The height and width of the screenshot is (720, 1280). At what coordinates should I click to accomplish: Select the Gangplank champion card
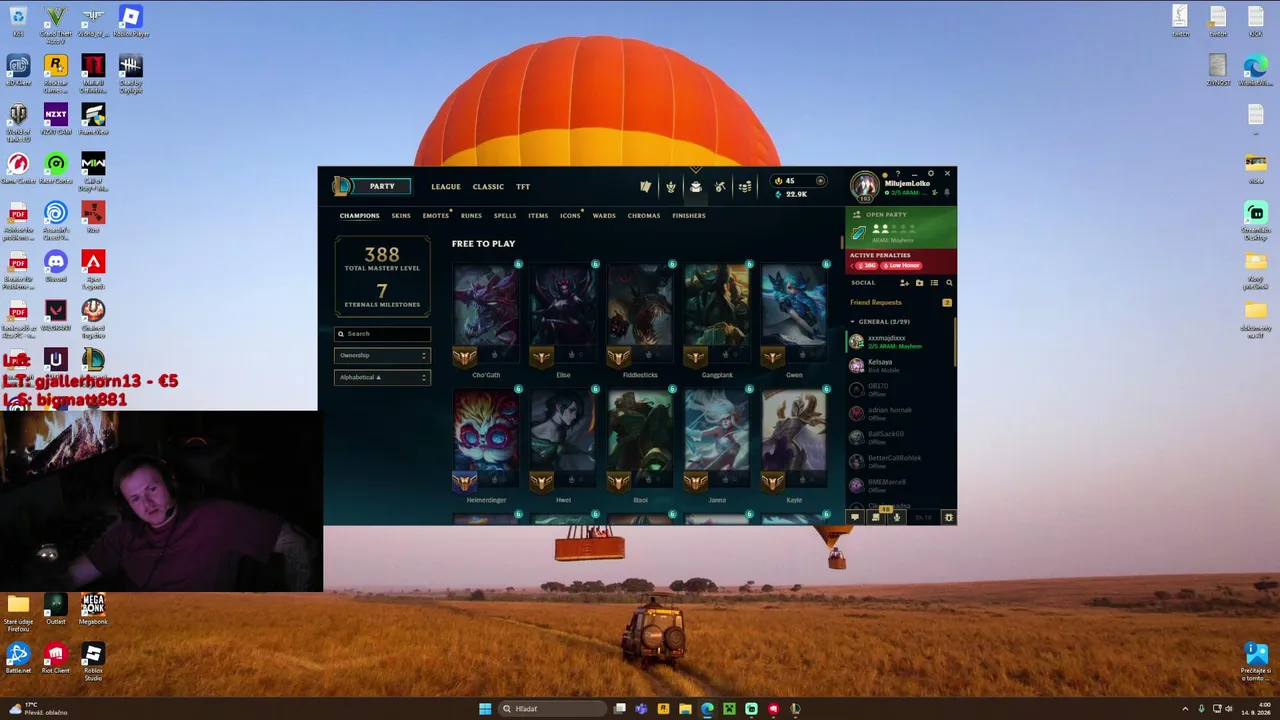[717, 319]
